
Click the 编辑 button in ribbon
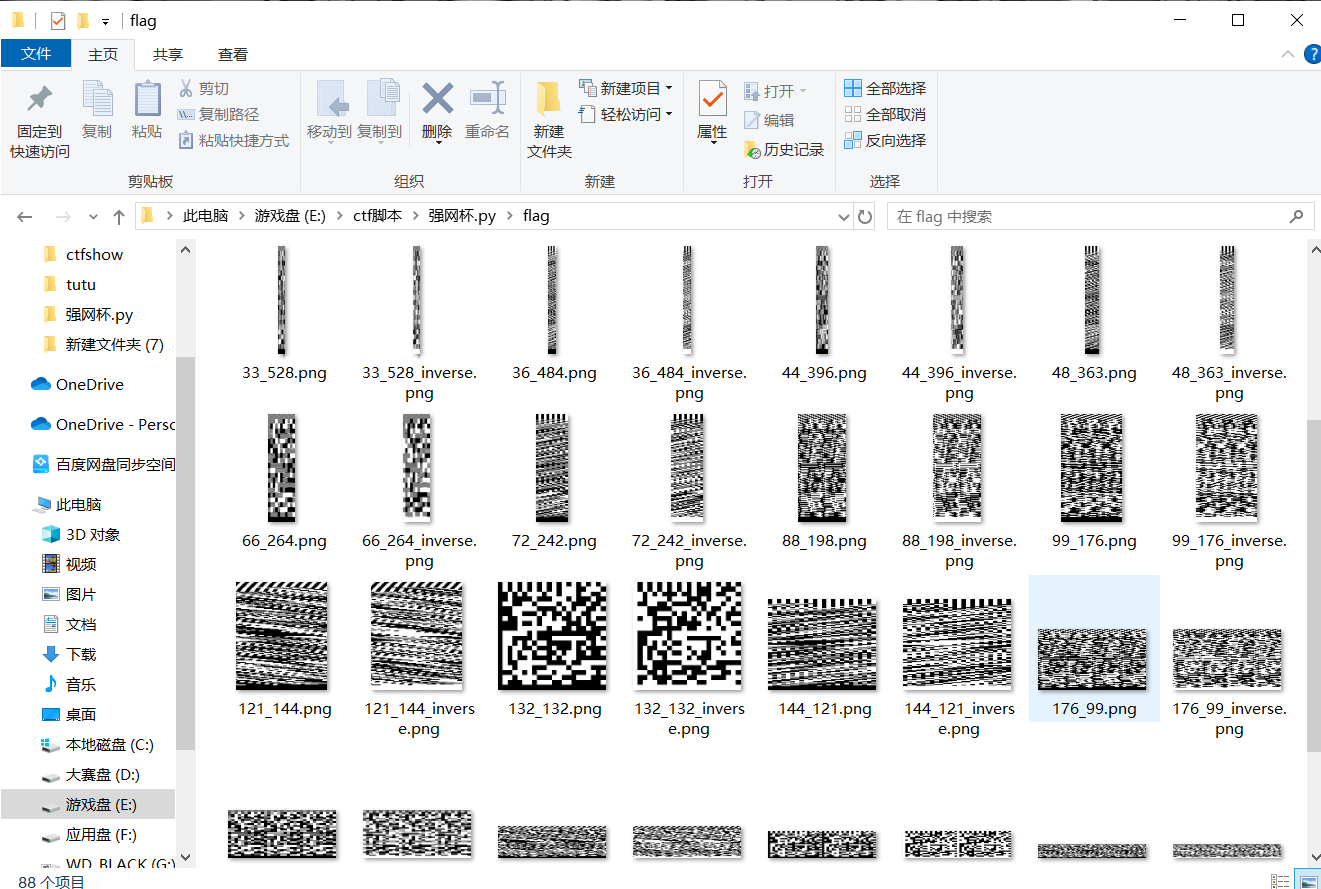click(769, 120)
